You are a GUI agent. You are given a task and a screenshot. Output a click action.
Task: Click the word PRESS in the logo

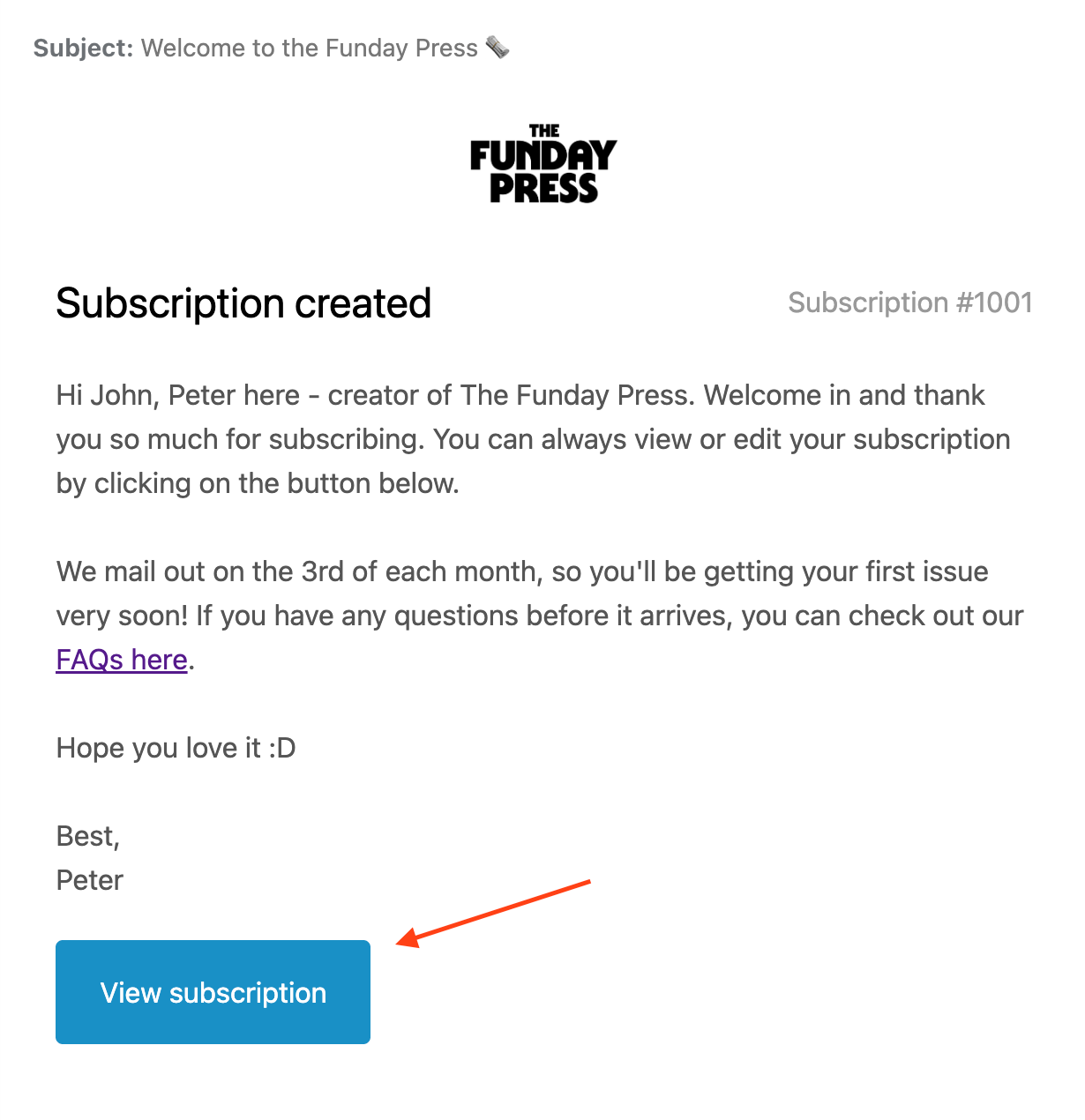pyautogui.click(x=544, y=188)
